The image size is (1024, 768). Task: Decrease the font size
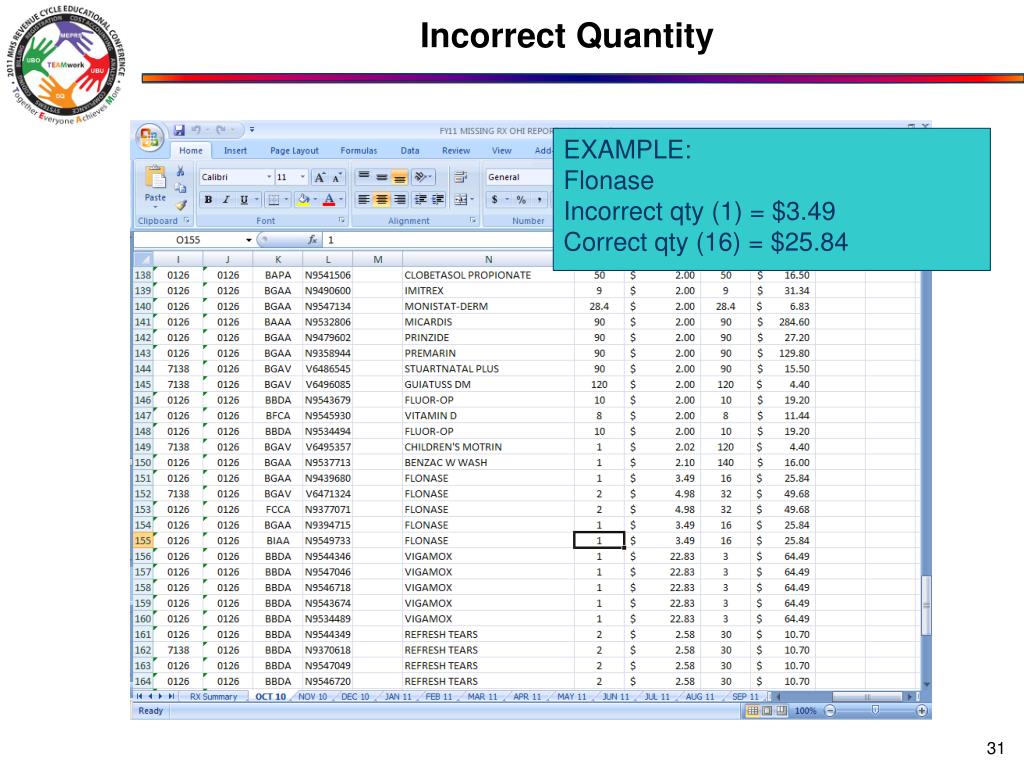pyautogui.click(x=336, y=178)
